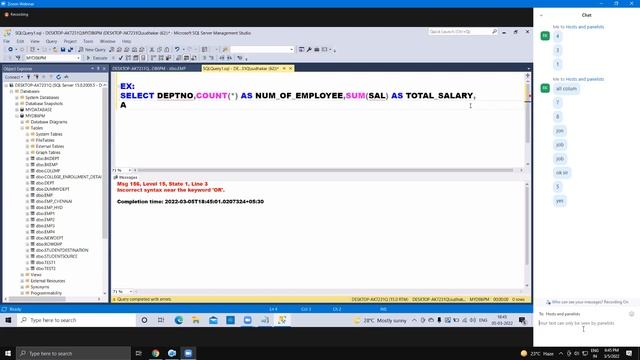The image size is (640, 360).
Task: Click the Cortana circle icon in the shared taskbar
Action: (144, 320)
